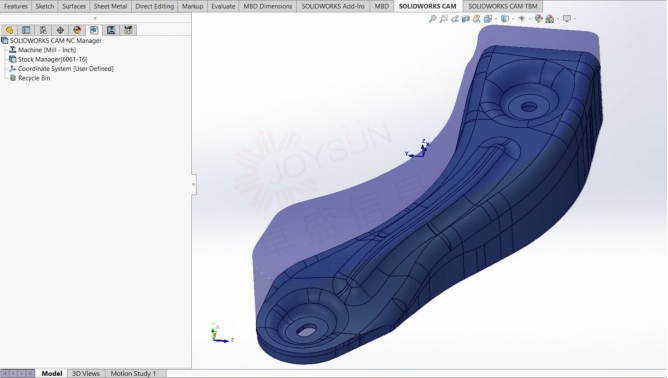Open the CAM Operation Tree tab icon
This screenshot has width=668, height=378.
[111, 30]
